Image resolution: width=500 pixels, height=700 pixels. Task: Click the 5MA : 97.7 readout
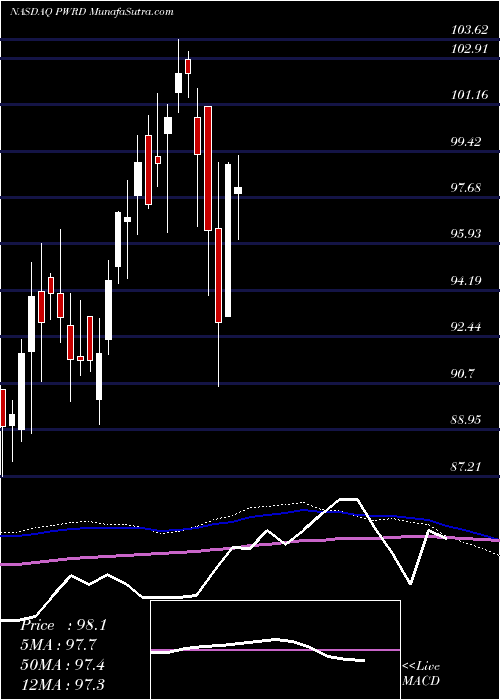click(58, 645)
